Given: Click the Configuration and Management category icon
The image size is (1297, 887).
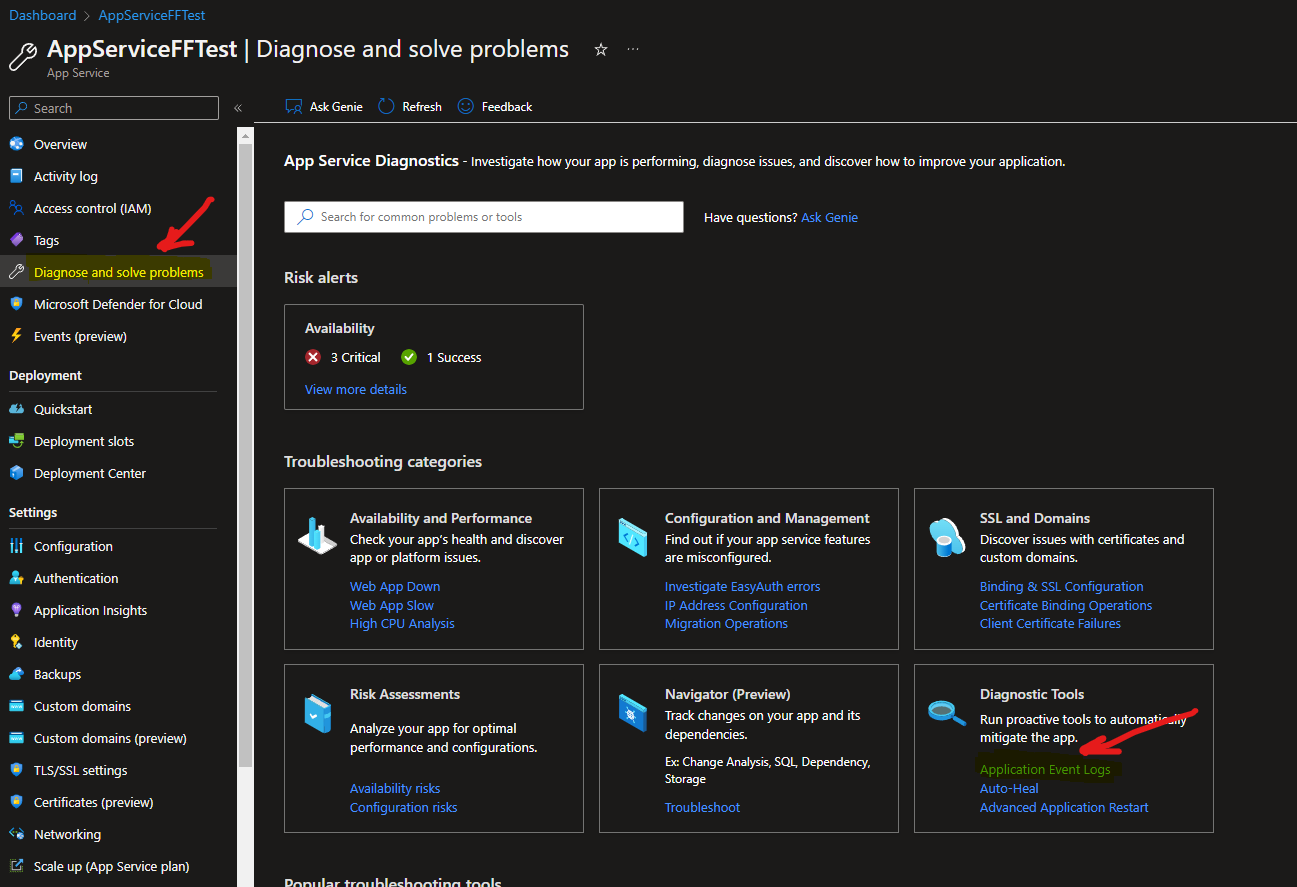Looking at the screenshot, I should point(632,537).
